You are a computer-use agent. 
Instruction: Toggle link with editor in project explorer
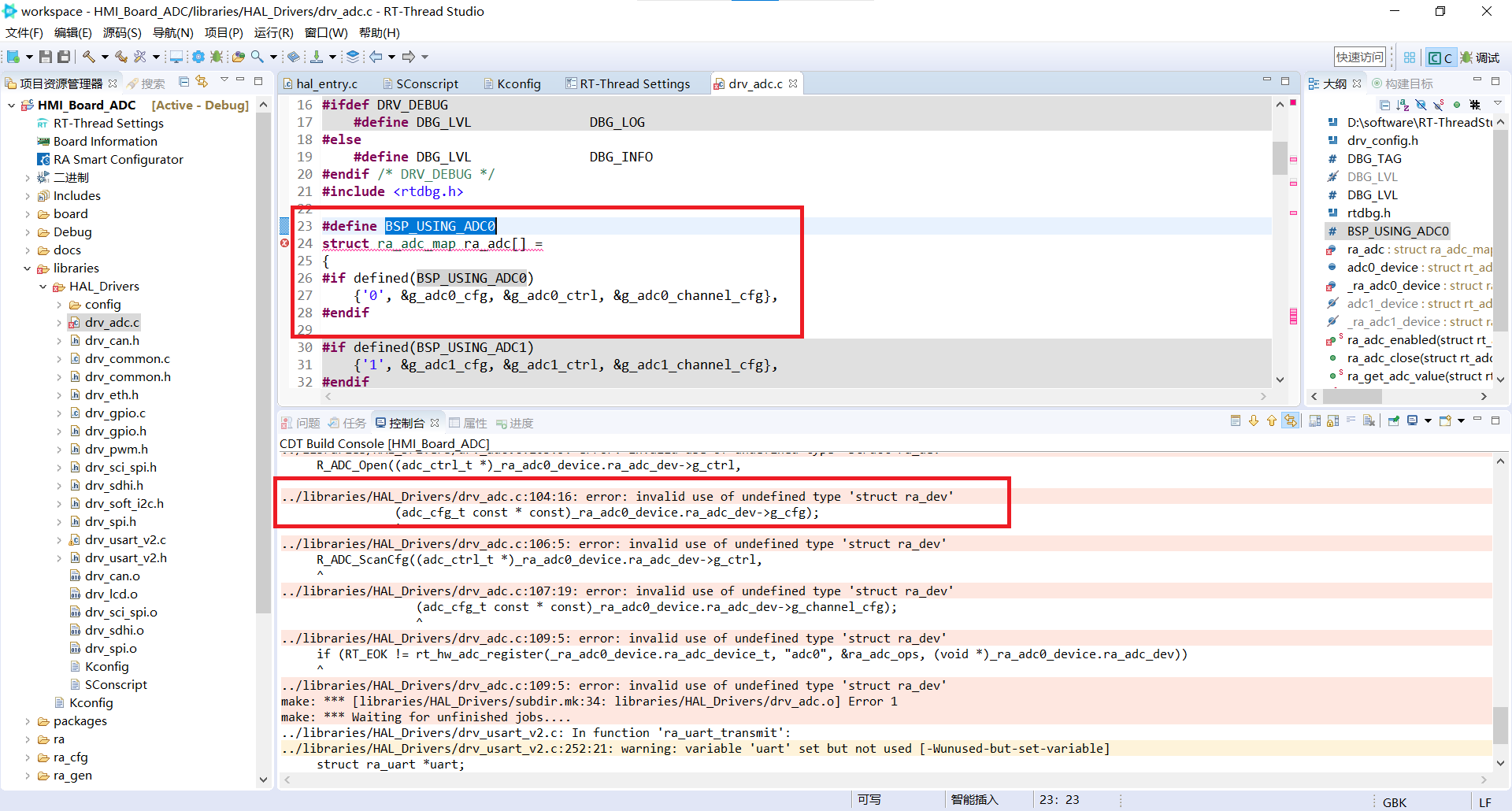(x=202, y=82)
